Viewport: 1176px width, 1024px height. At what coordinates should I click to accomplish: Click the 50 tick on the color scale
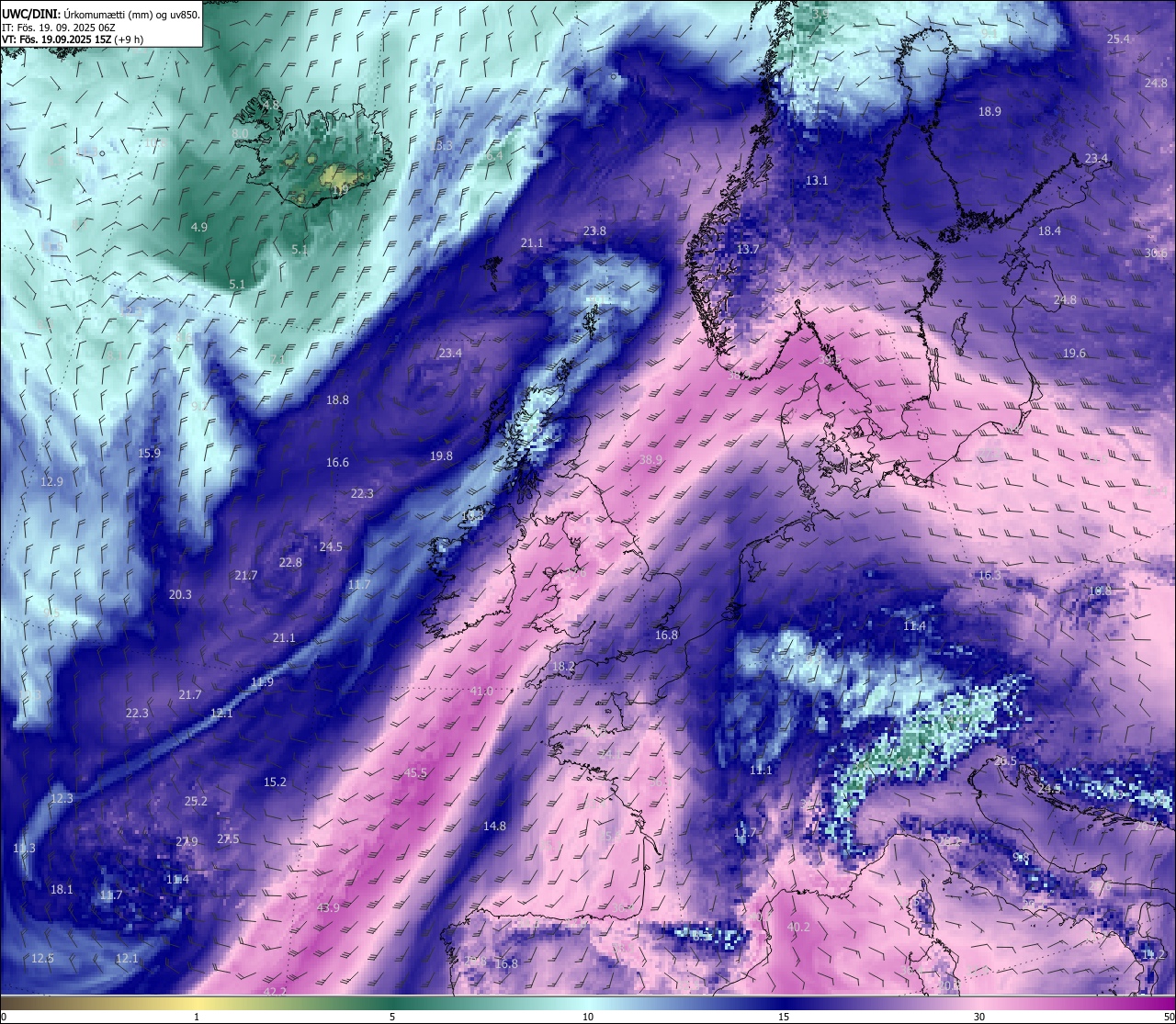[1169, 1017]
